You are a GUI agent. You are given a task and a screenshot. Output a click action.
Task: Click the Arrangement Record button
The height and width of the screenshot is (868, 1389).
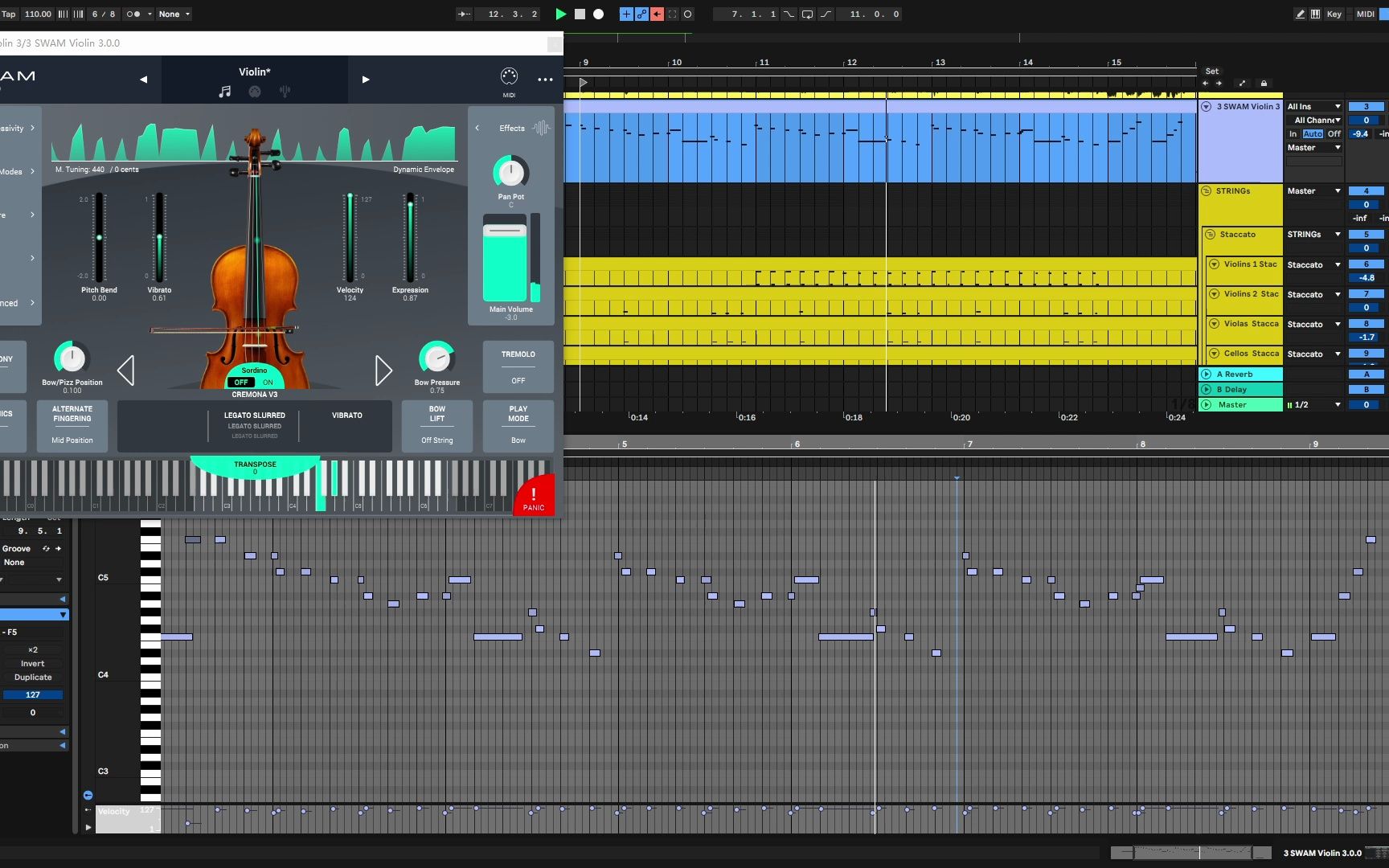click(598, 14)
